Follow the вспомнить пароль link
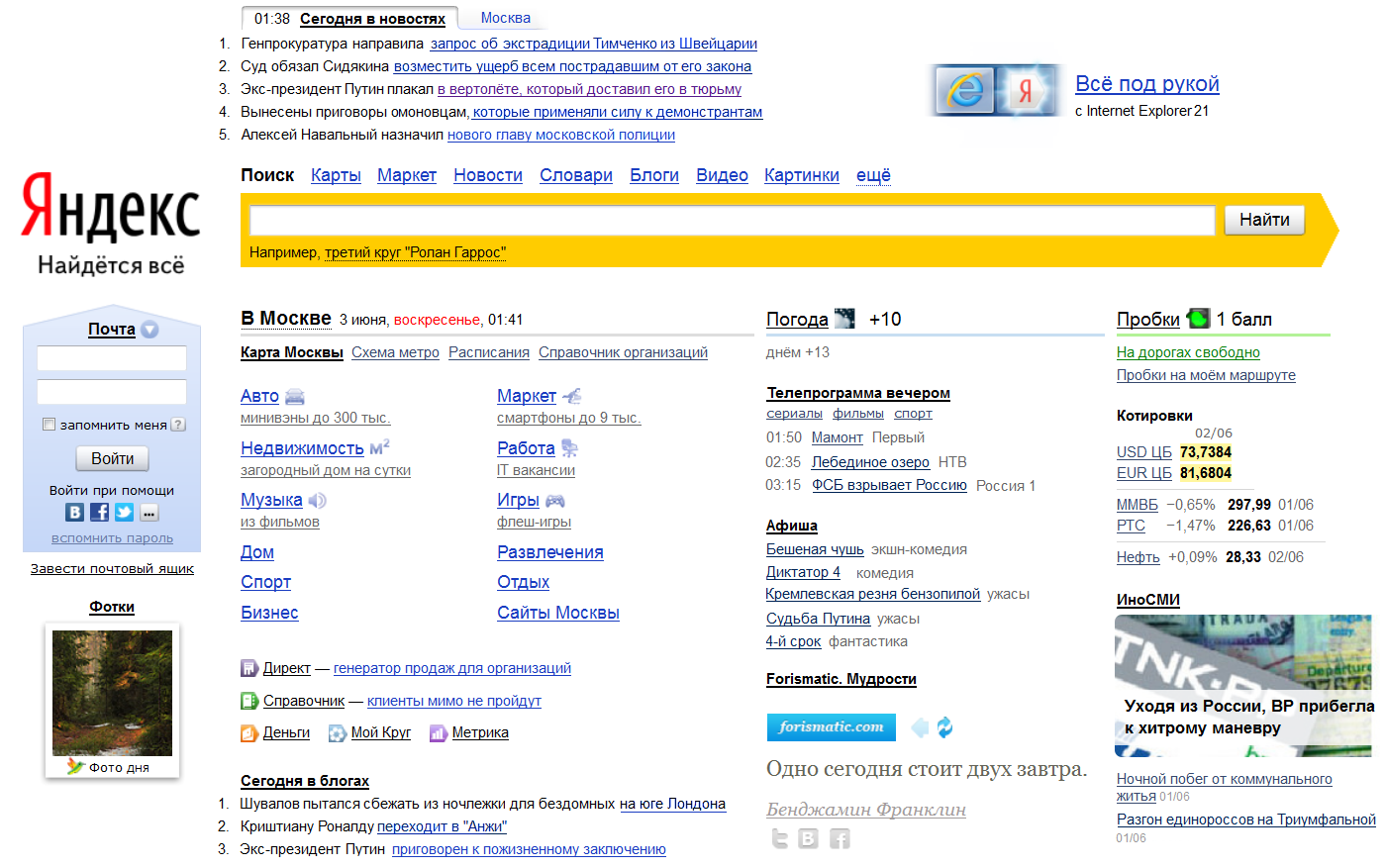1386x868 pixels. tap(112, 538)
